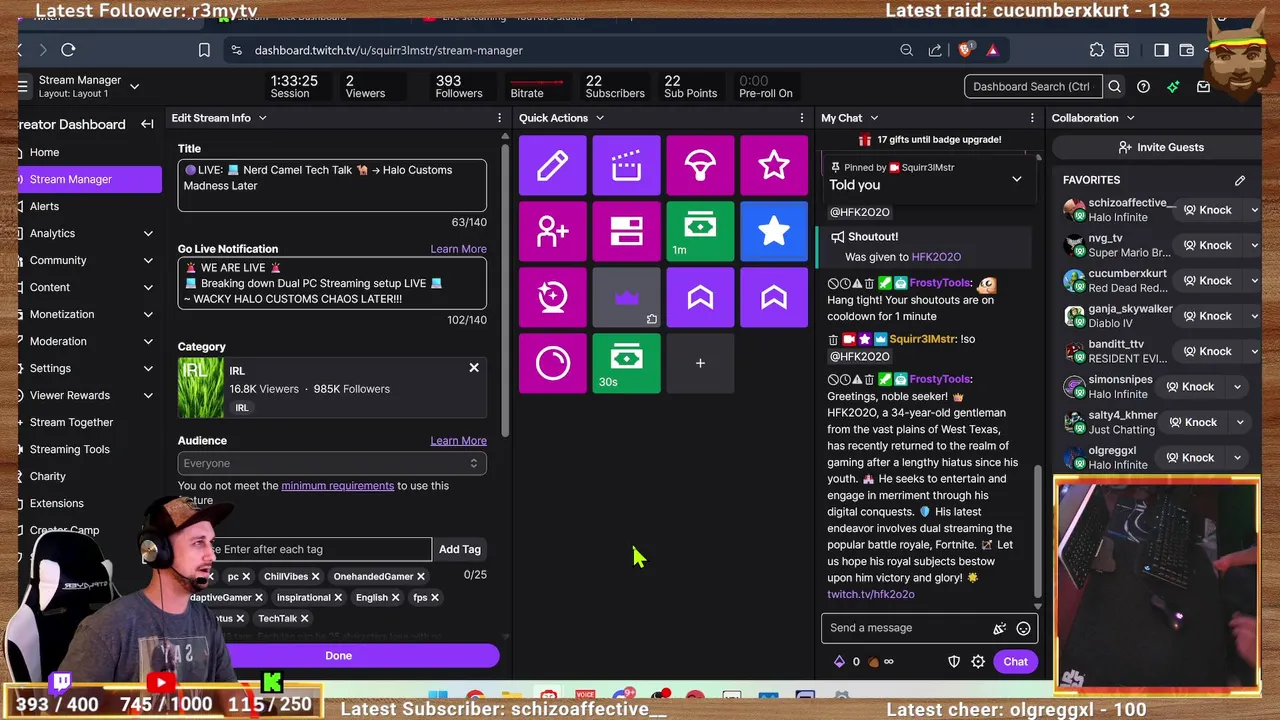Screen dimensions: 1280x720
Task: Expand the Monetization sidebar section
Action: [148, 314]
